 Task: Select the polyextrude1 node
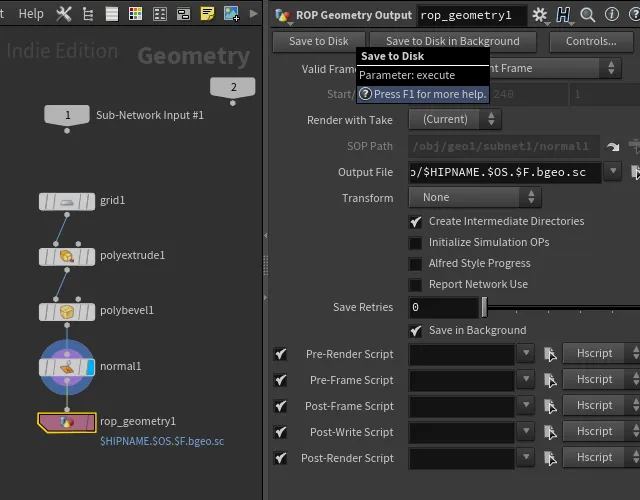coord(67,257)
